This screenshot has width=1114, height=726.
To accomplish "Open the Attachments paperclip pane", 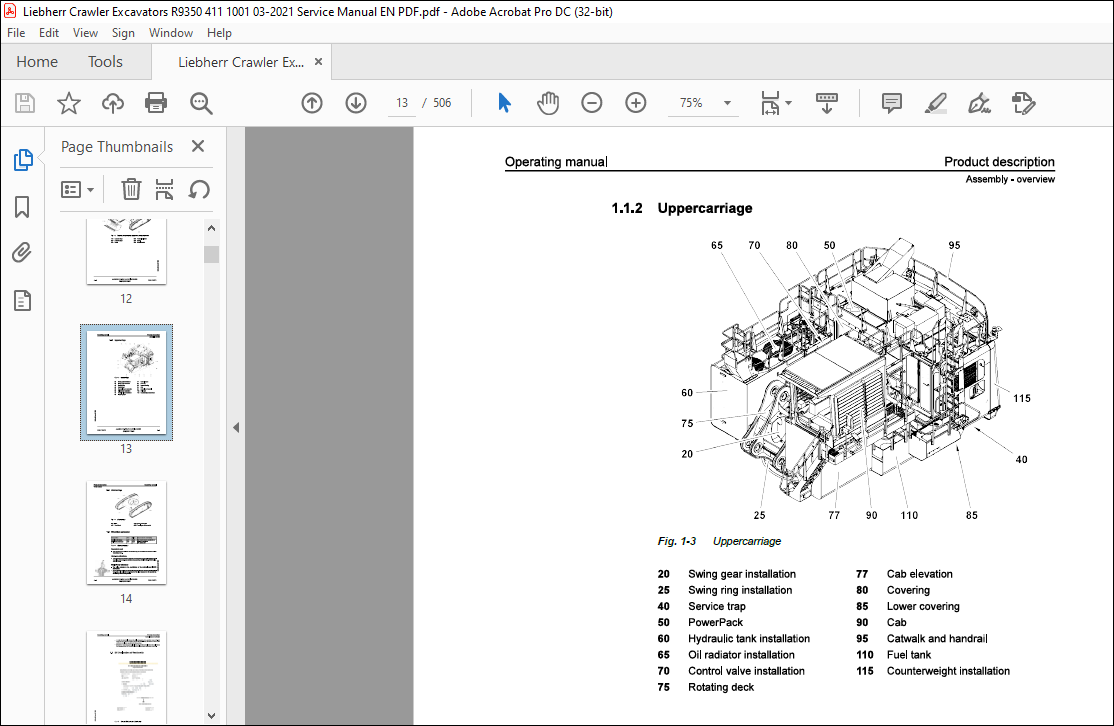I will [x=22, y=253].
